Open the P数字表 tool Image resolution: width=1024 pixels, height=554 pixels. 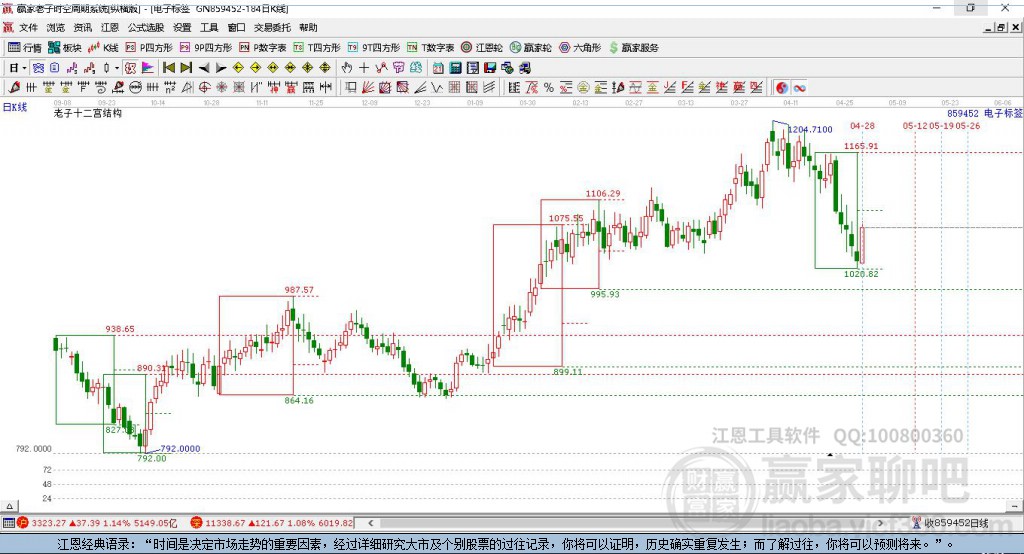tap(263, 48)
